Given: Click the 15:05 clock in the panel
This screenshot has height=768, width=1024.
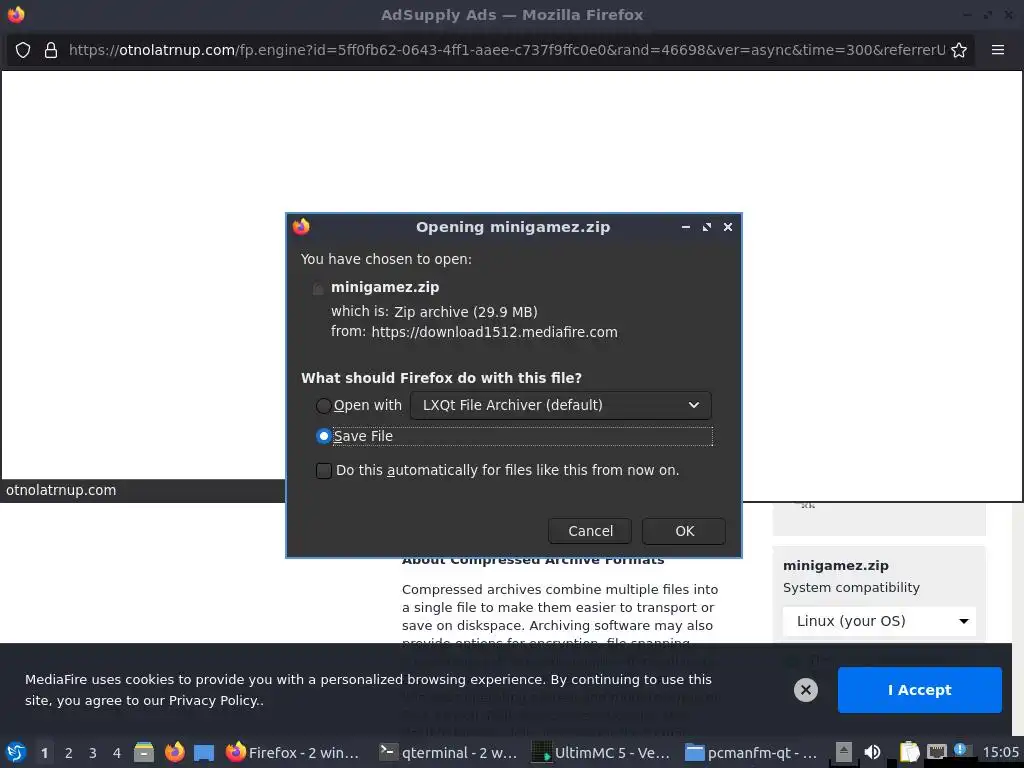Looking at the screenshot, I should pyautogui.click(x=1000, y=752).
